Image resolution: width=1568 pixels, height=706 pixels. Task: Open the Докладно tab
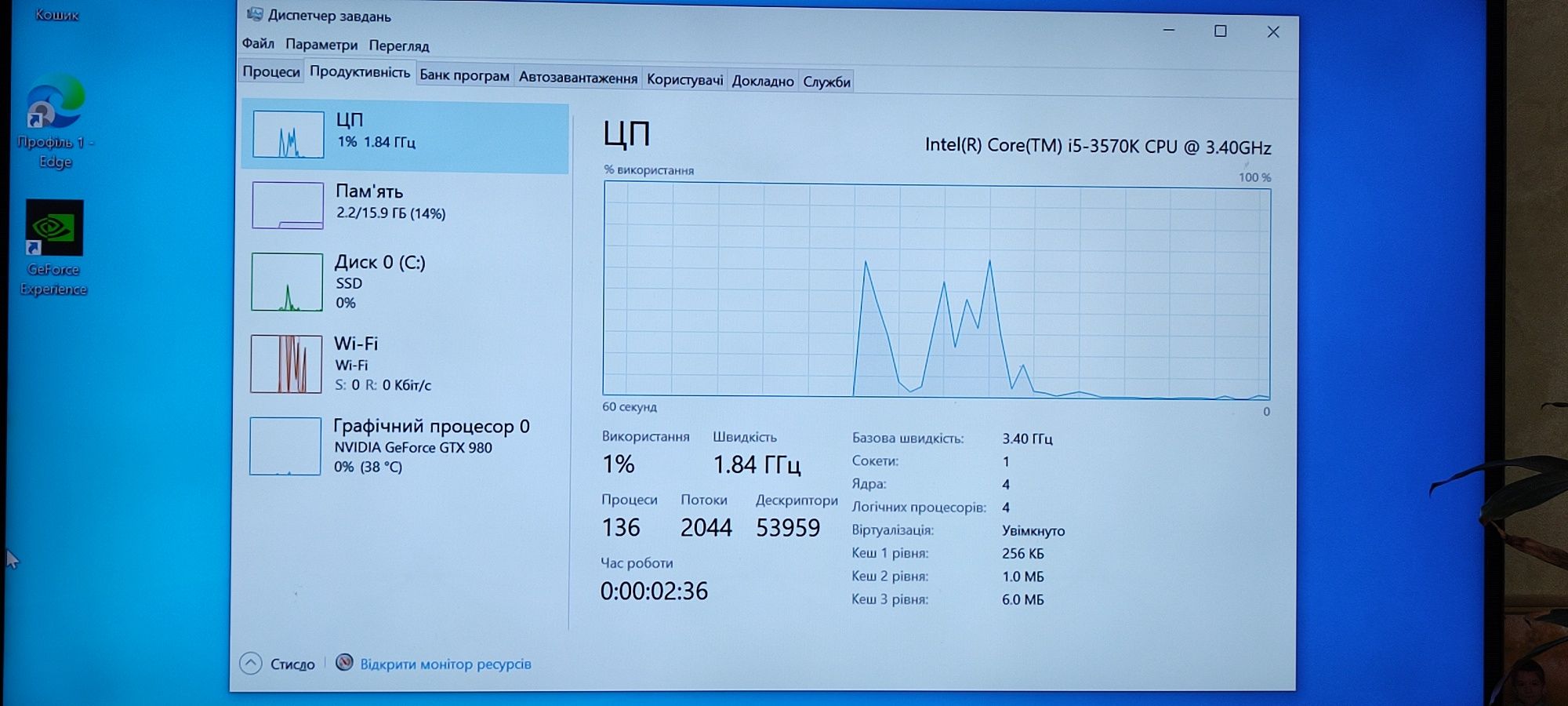coord(763,81)
